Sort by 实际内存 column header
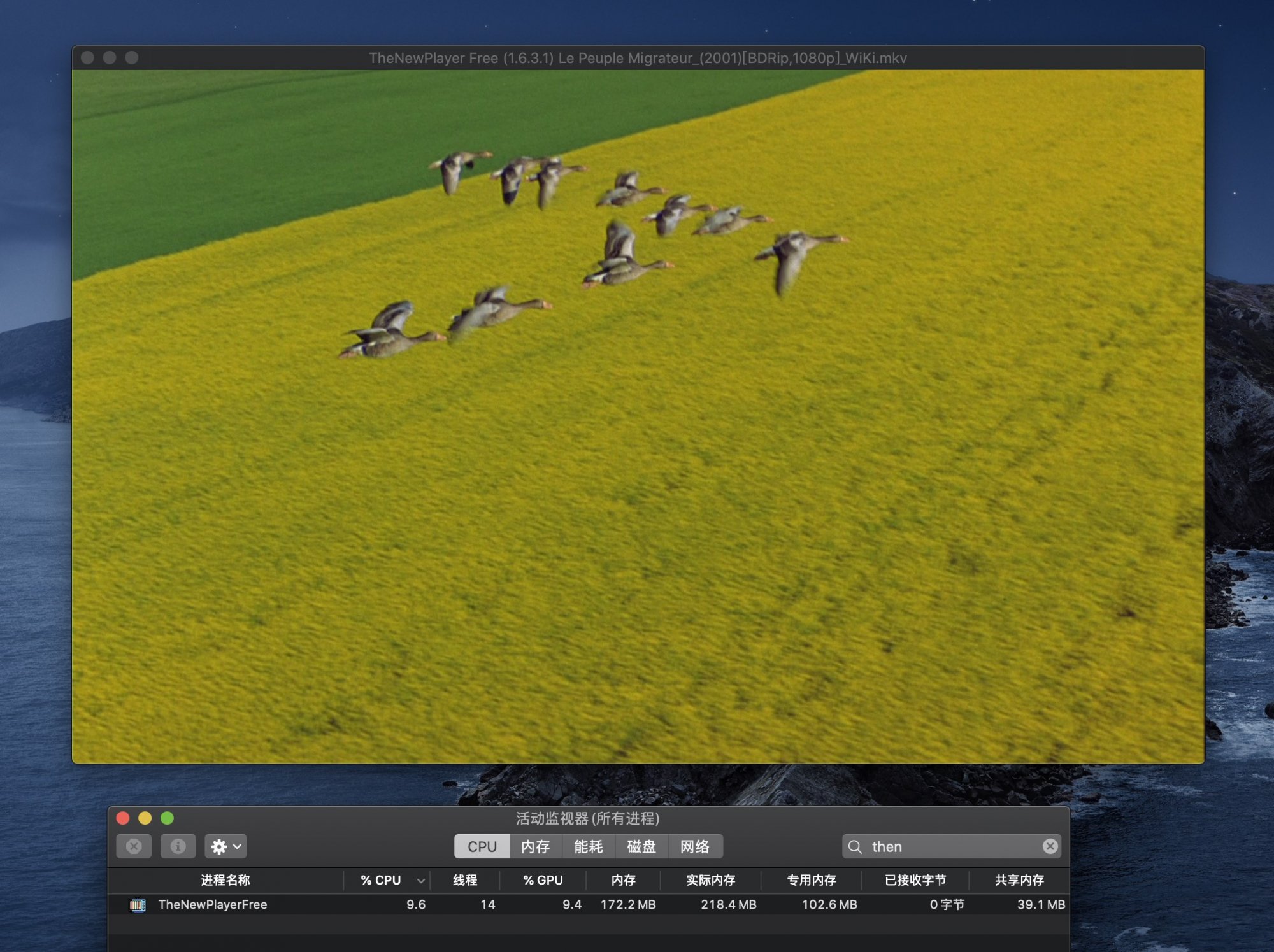 click(711, 880)
